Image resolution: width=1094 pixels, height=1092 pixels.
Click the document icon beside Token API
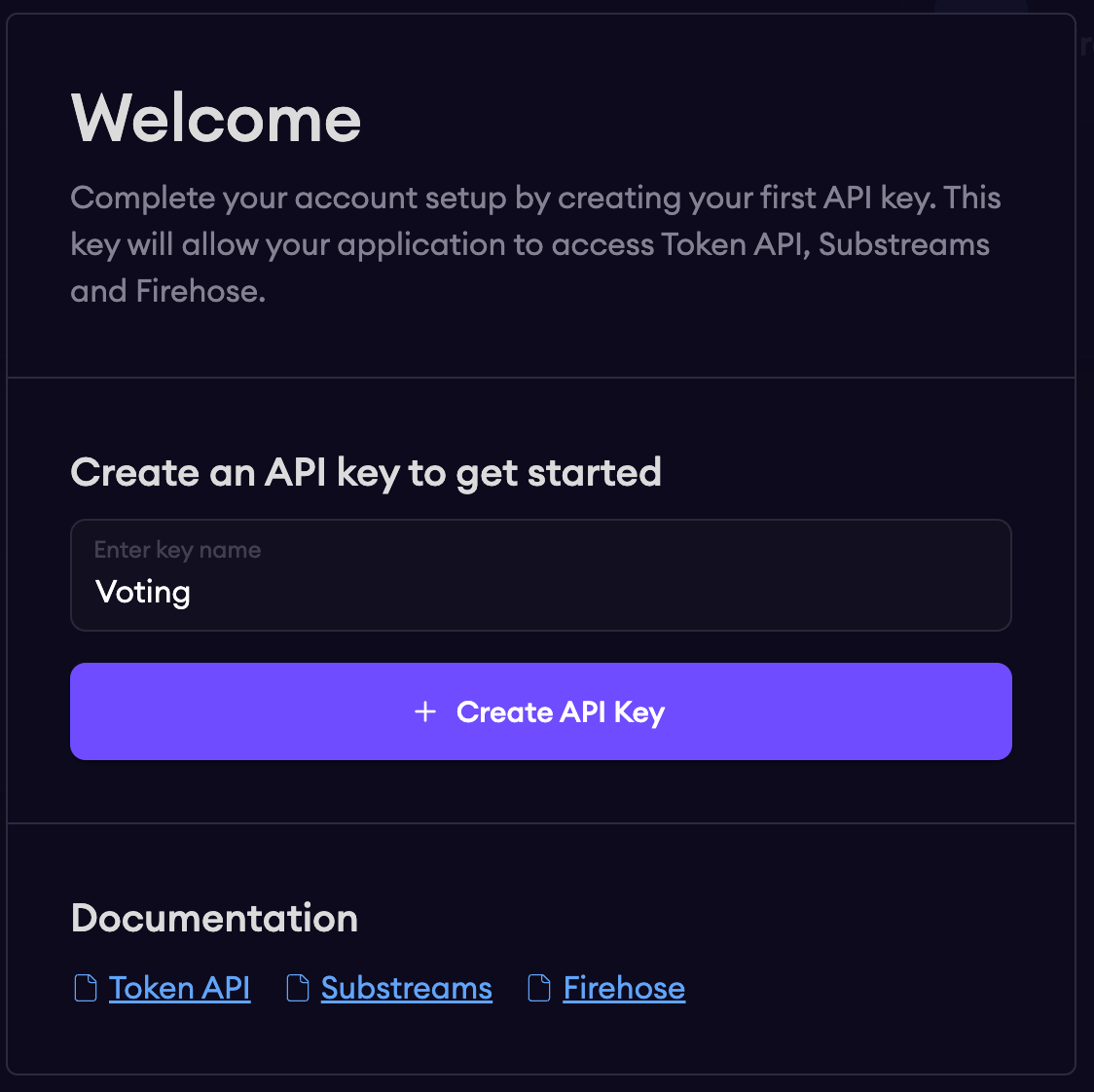coord(86,988)
